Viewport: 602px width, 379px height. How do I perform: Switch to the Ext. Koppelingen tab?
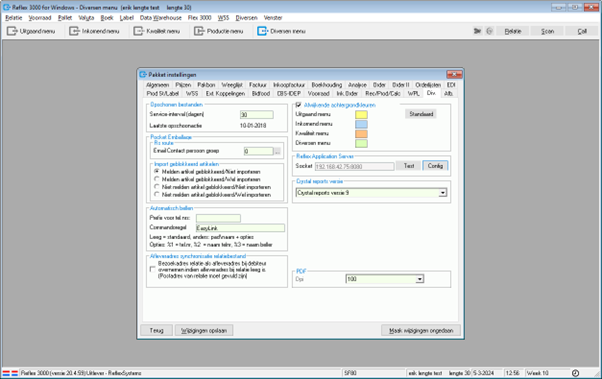[x=225, y=93]
